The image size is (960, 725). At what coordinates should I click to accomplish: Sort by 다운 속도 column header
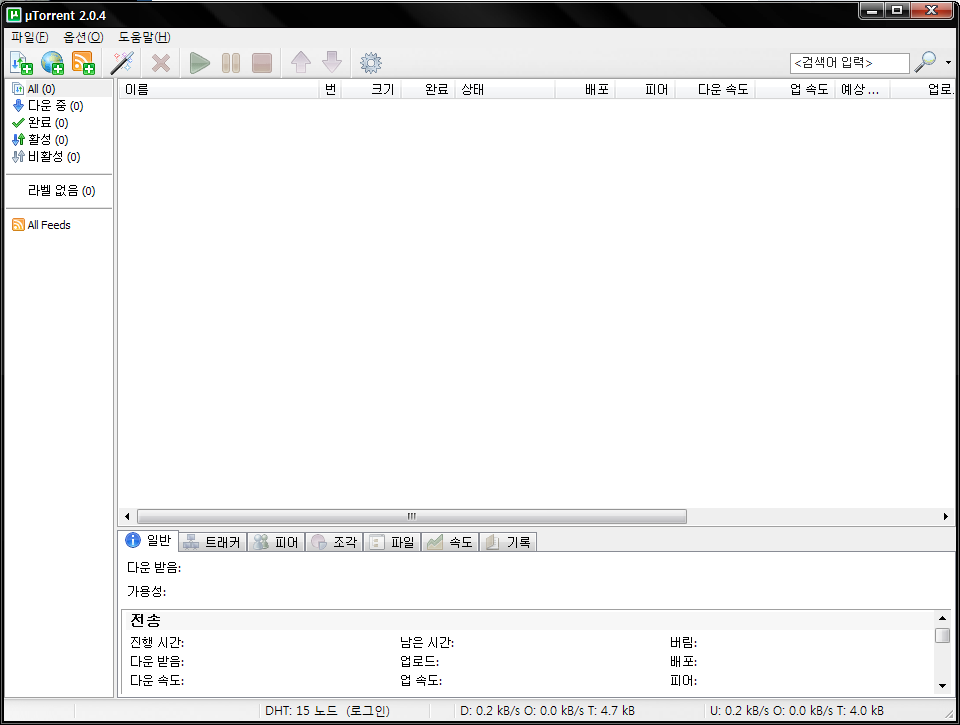[x=716, y=89]
